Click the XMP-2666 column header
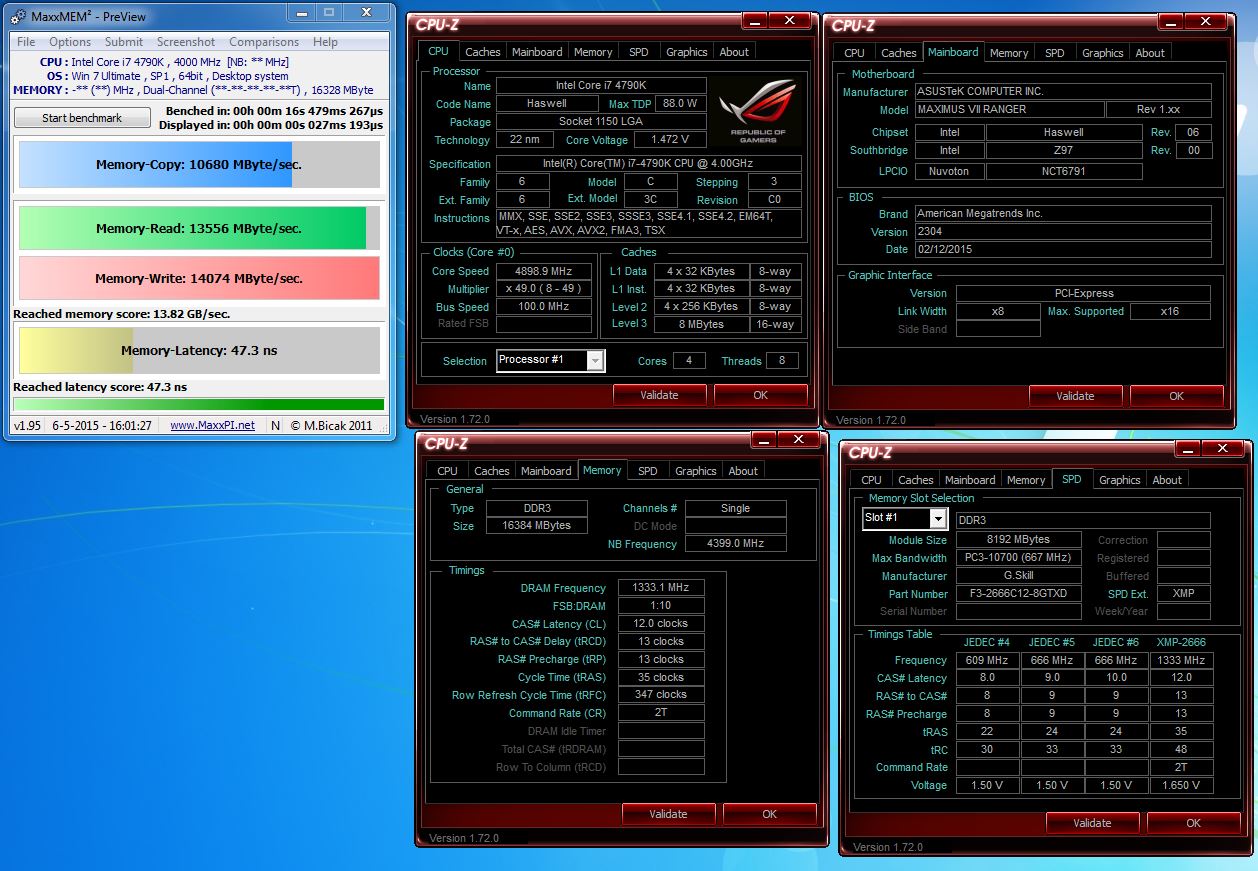1258x871 pixels. pyautogui.click(x=1181, y=642)
